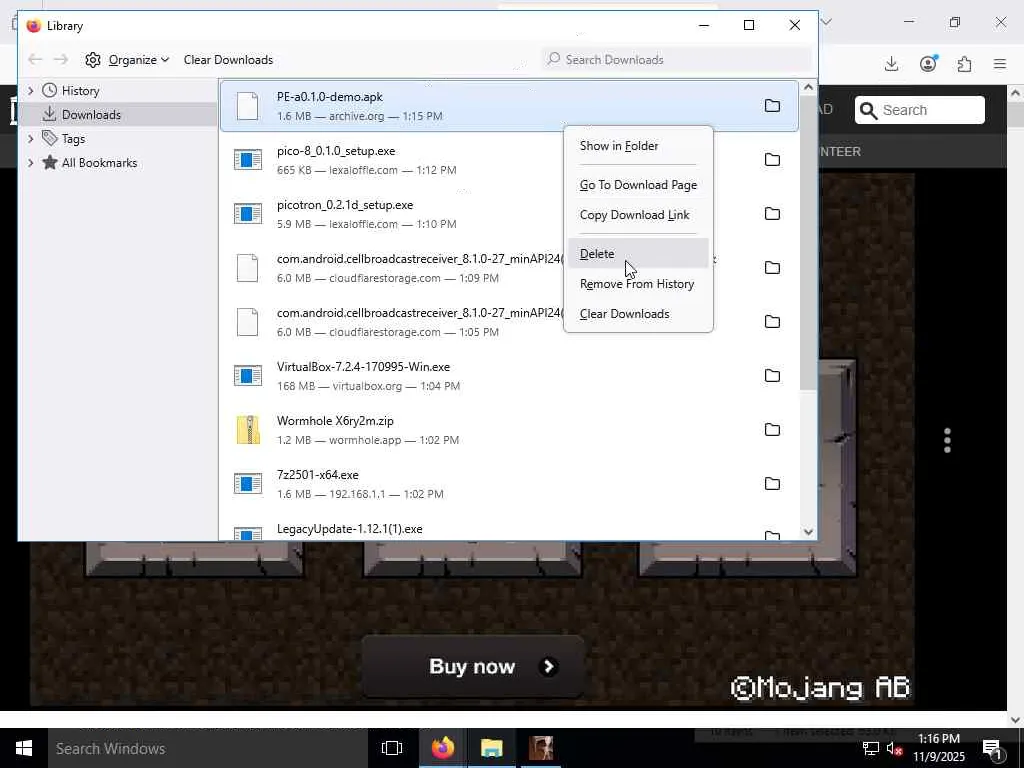Viewport: 1024px width, 768px height.
Task: Open folder for PE-a0.1.0-demo.apk download
Action: (x=772, y=106)
